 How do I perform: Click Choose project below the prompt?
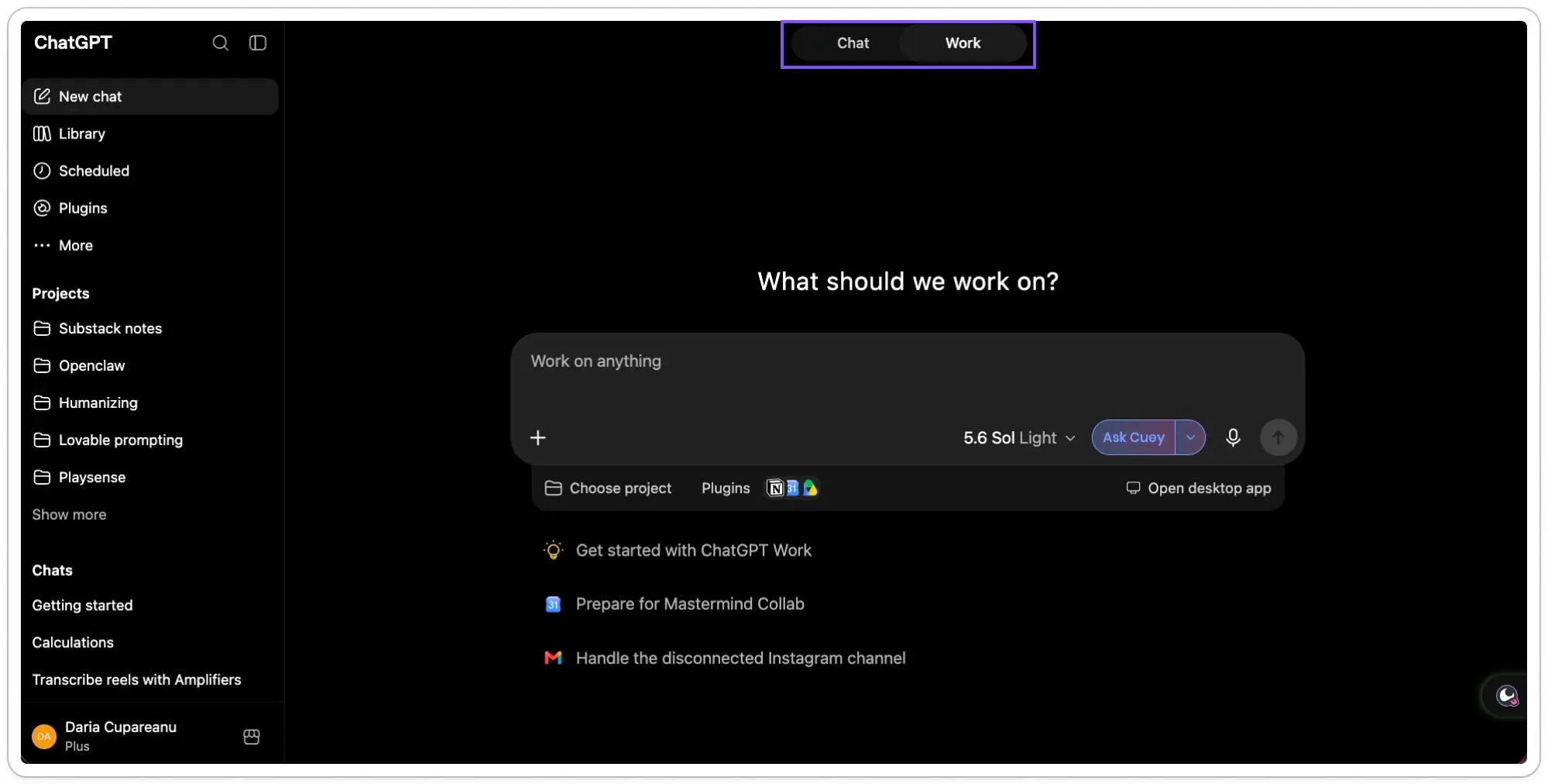pyautogui.click(x=608, y=488)
